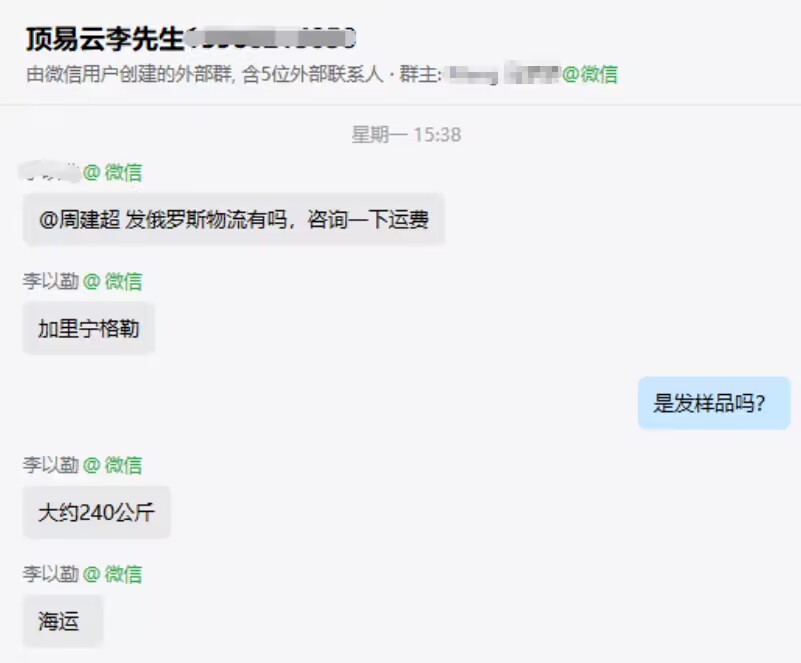Screen dimensions: 801x663
Task: Click the @周建超 mention in the message
Action: [x=79, y=220]
